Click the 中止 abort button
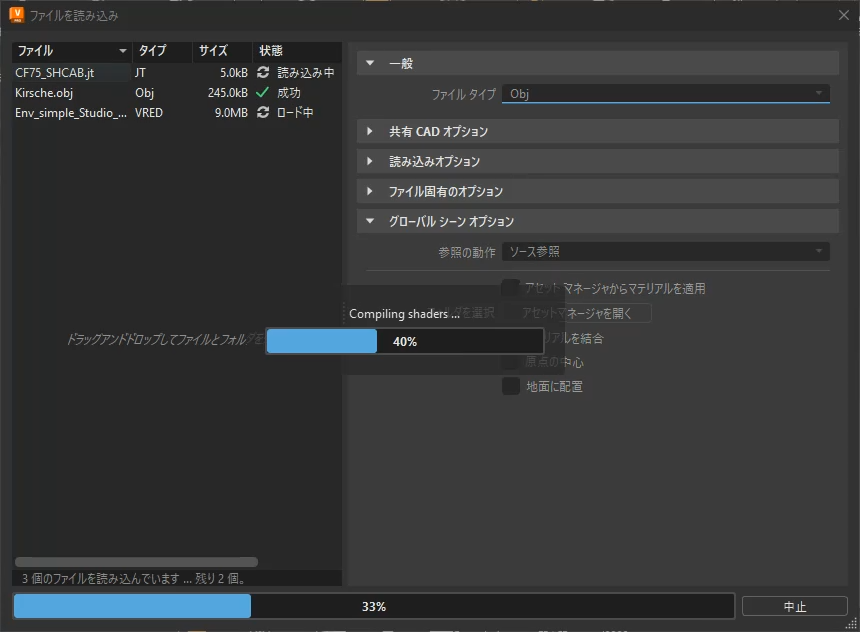The width and height of the screenshot is (860, 632). tap(795, 606)
